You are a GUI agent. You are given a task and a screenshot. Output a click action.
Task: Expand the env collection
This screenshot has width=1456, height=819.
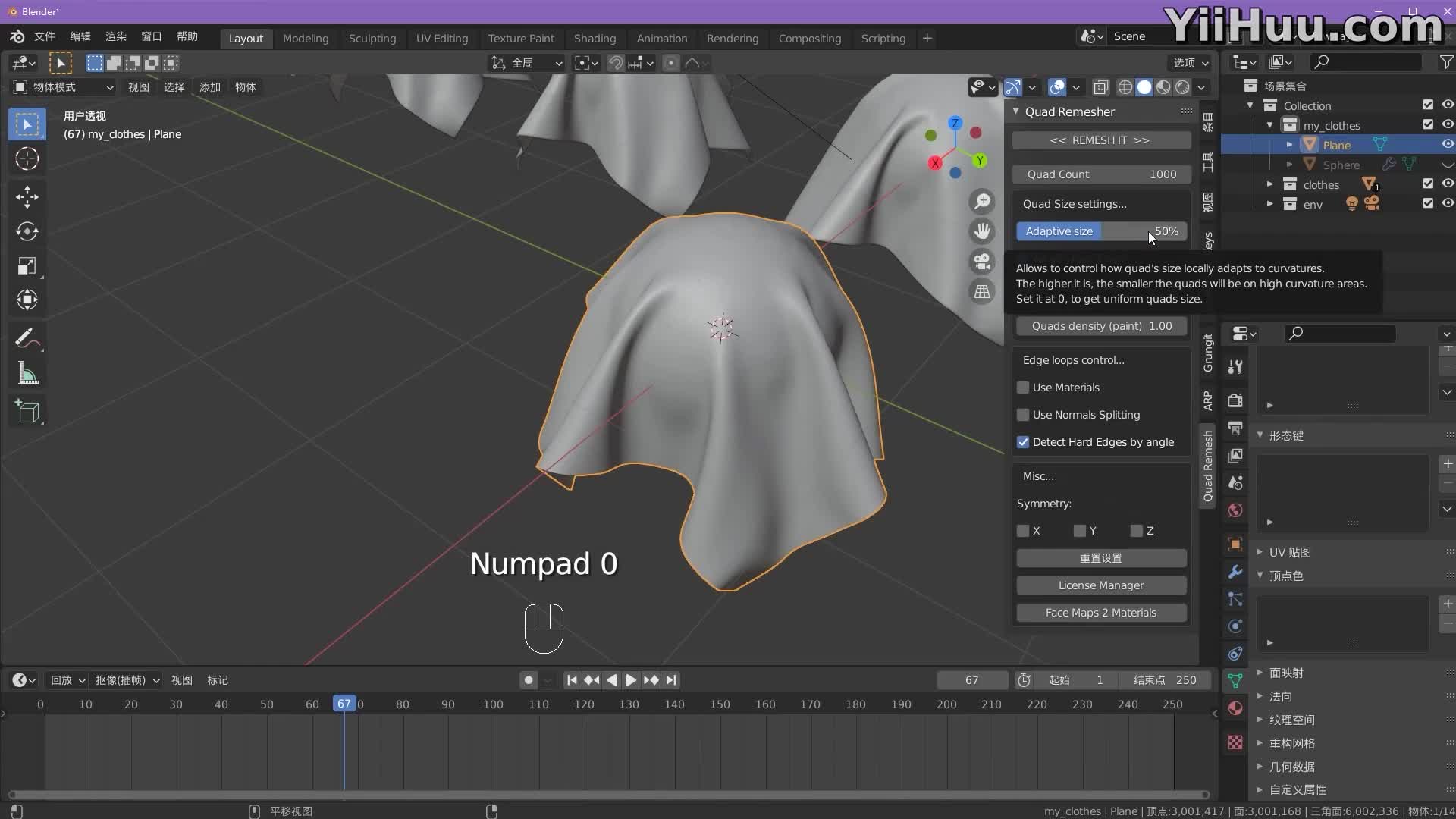(1270, 204)
